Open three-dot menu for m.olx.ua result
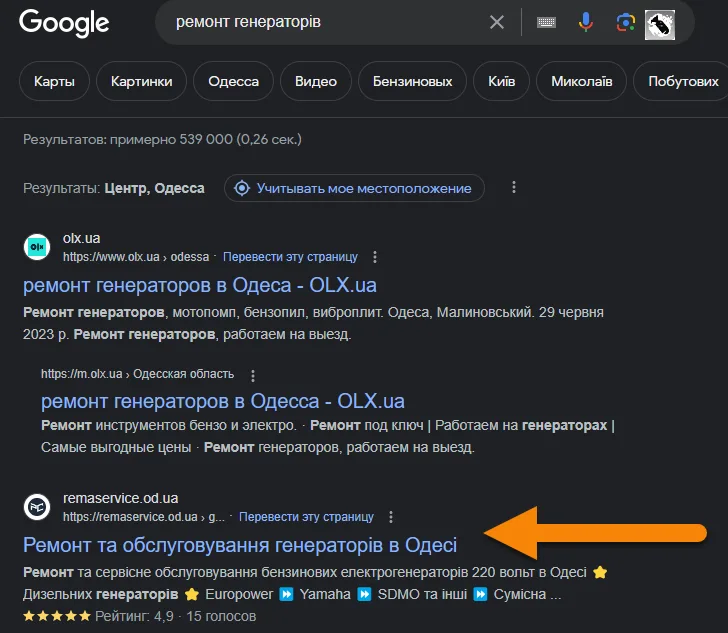The image size is (728, 633). pos(253,375)
